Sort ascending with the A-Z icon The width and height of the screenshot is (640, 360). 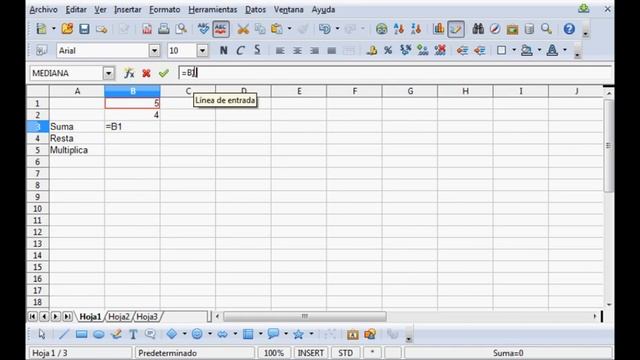point(399,29)
